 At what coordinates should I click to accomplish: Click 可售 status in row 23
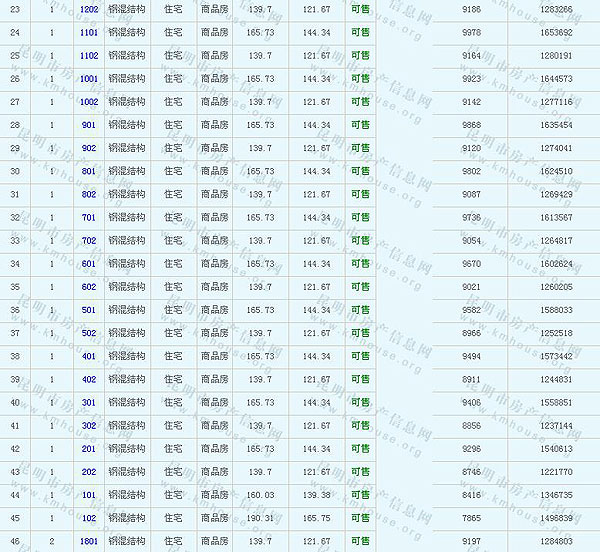[360, 9]
